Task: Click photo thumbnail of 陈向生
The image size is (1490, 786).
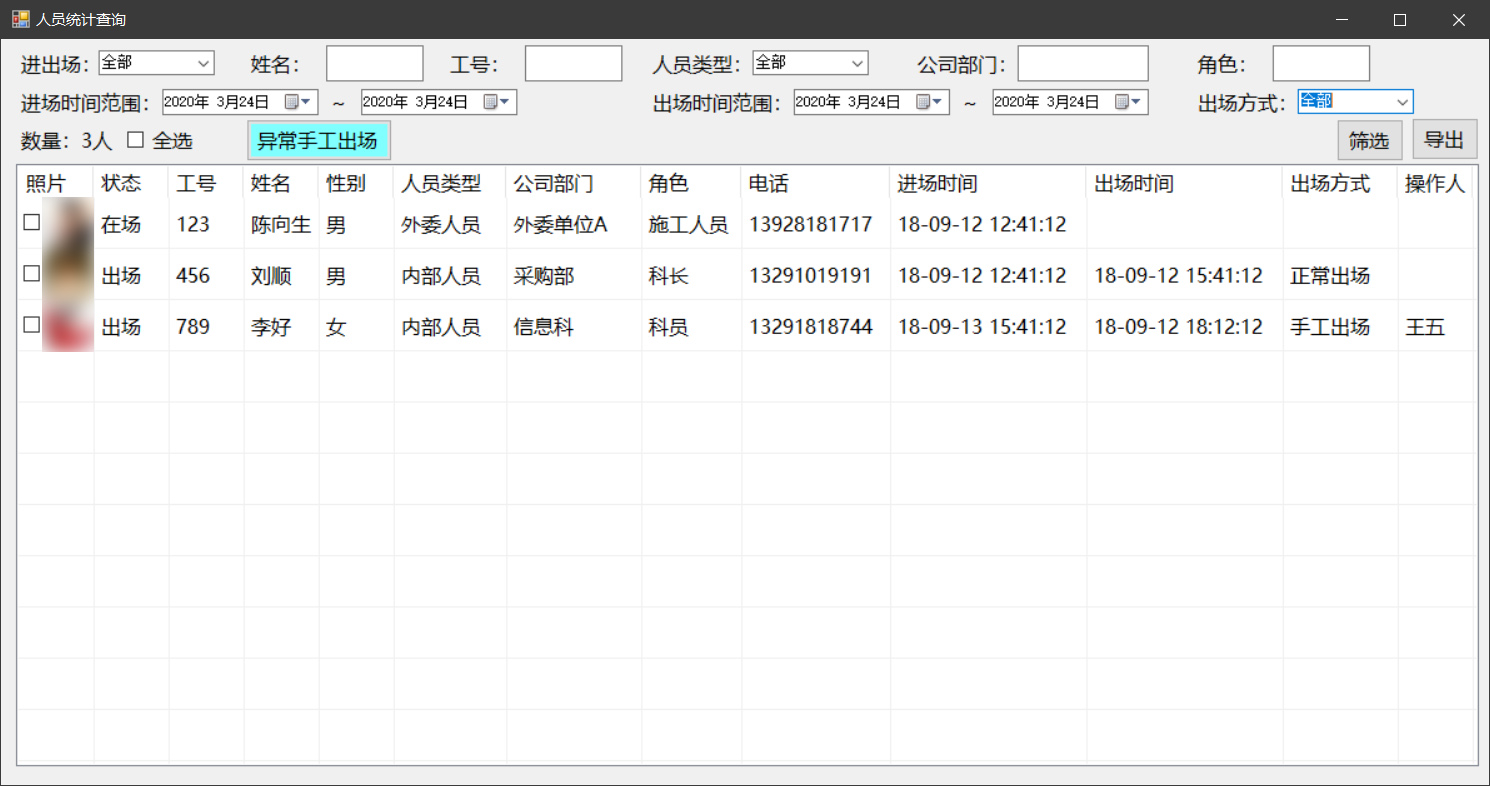Action: pos(68,223)
